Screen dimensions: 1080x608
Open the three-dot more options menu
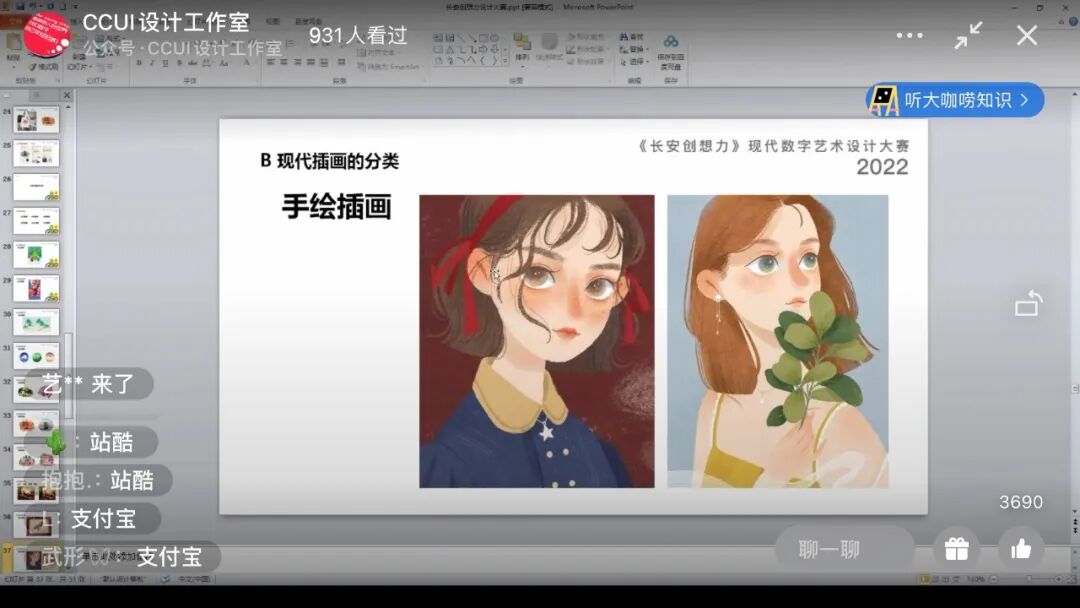pyautogui.click(x=909, y=35)
